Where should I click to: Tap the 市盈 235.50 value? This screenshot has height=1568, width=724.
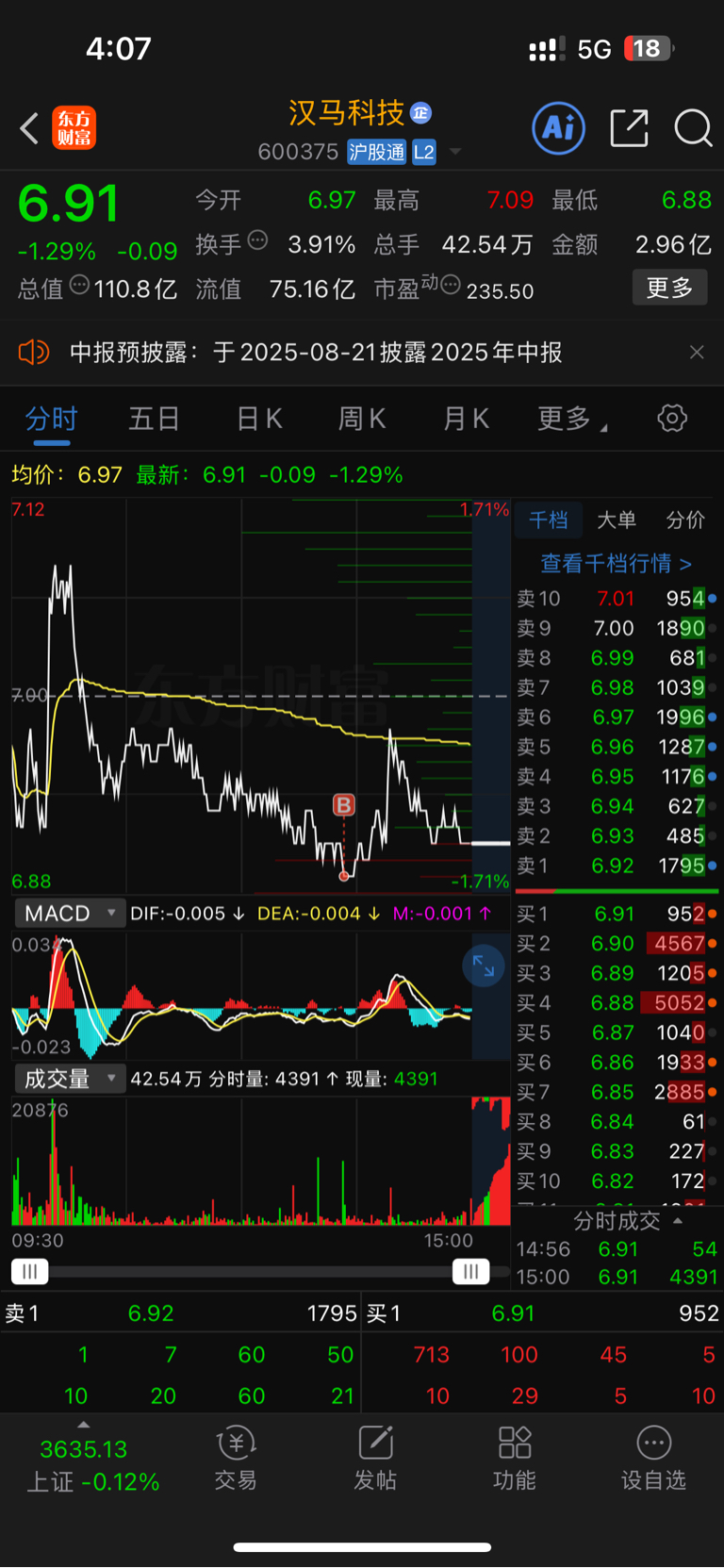tap(500, 290)
